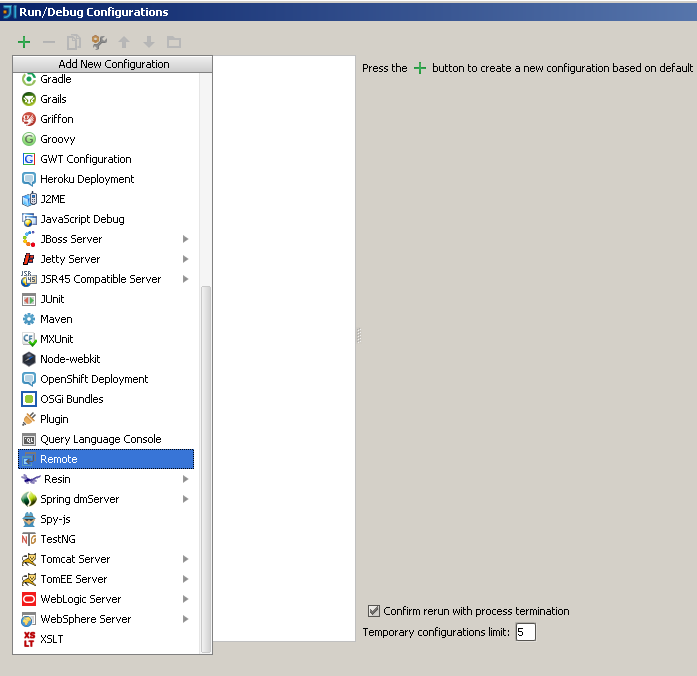The width and height of the screenshot is (697, 676).
Task: Click the Spy-js spy icon
Action: coord(29,519)
